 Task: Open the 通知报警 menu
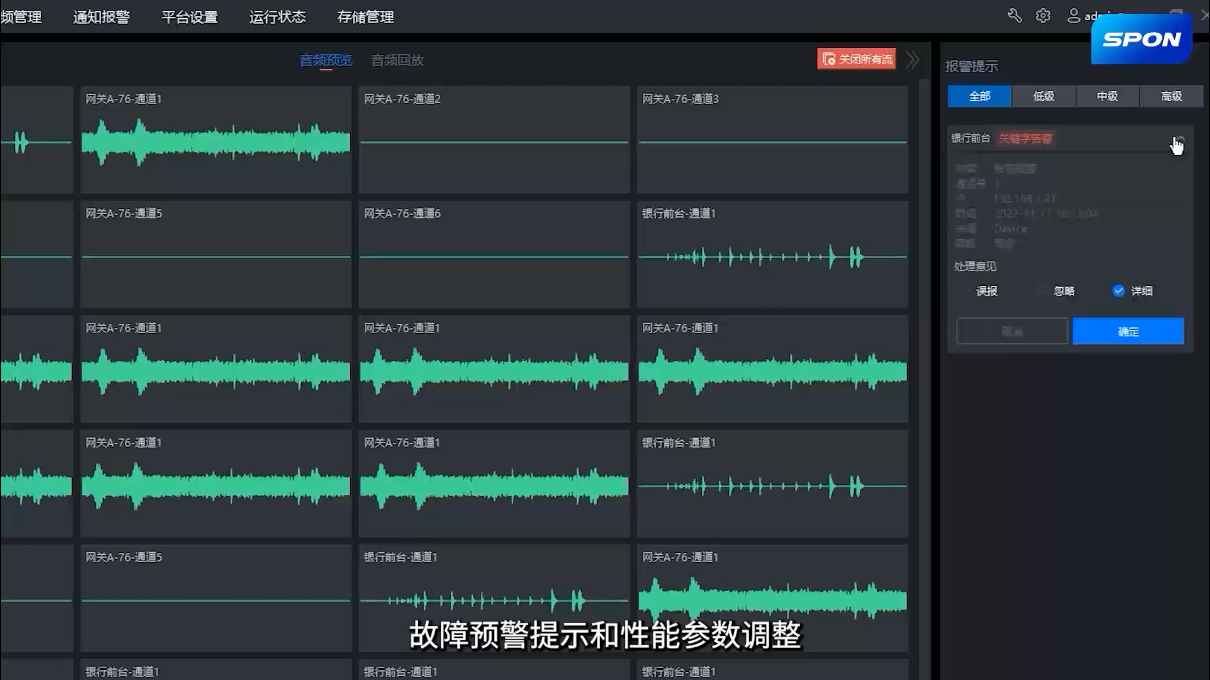(101, 17)
